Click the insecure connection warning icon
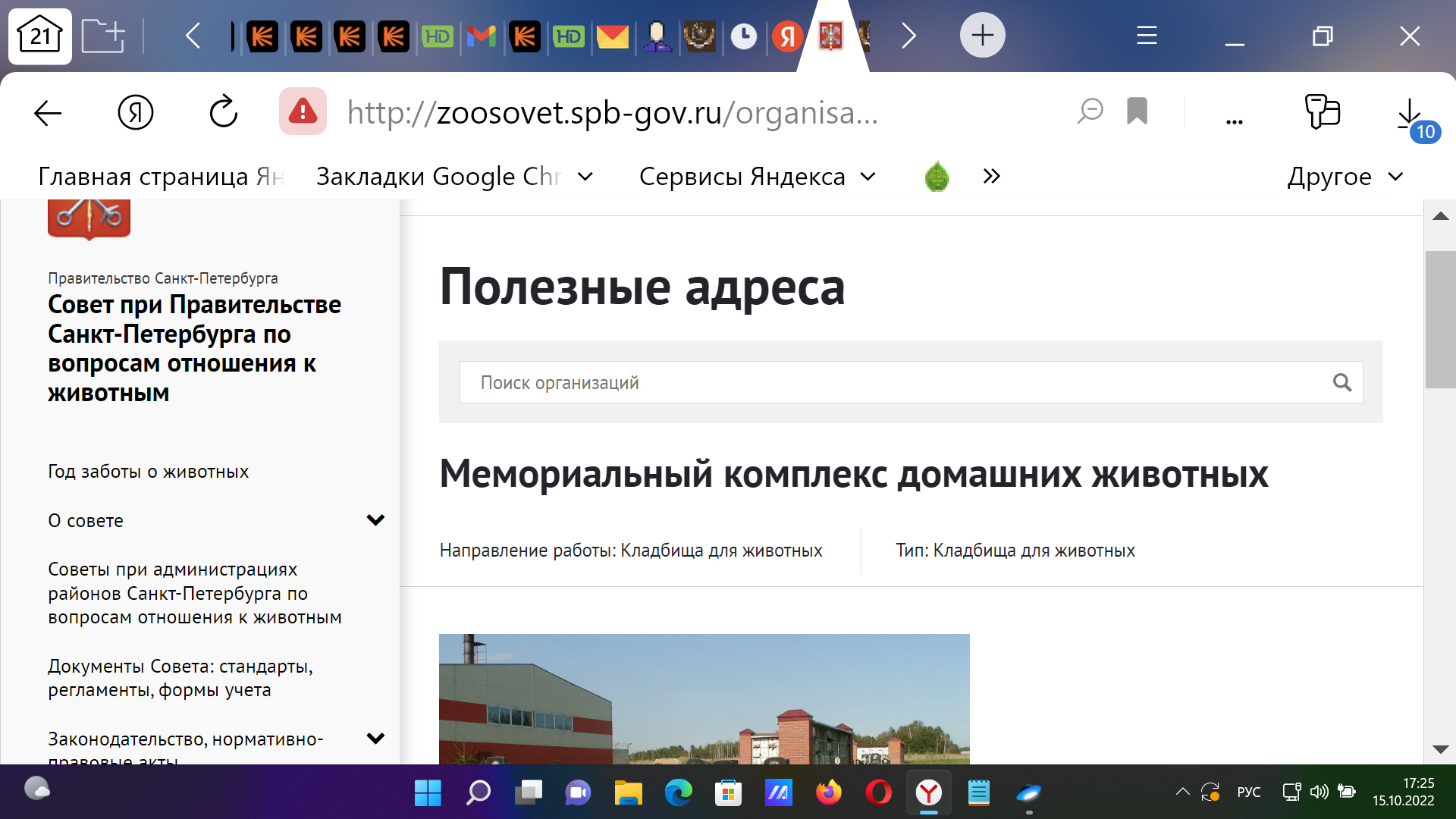The height and width of the screenshot is (819, 1456). pos(302,112)
